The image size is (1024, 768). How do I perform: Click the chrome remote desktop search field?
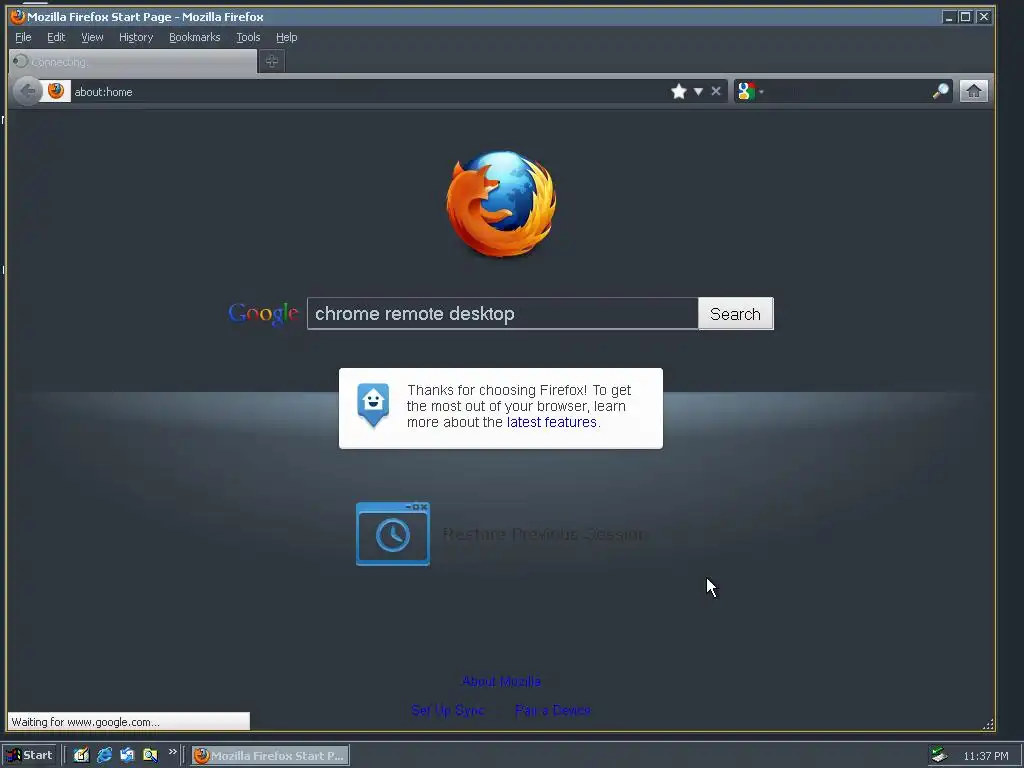(502, 313)
